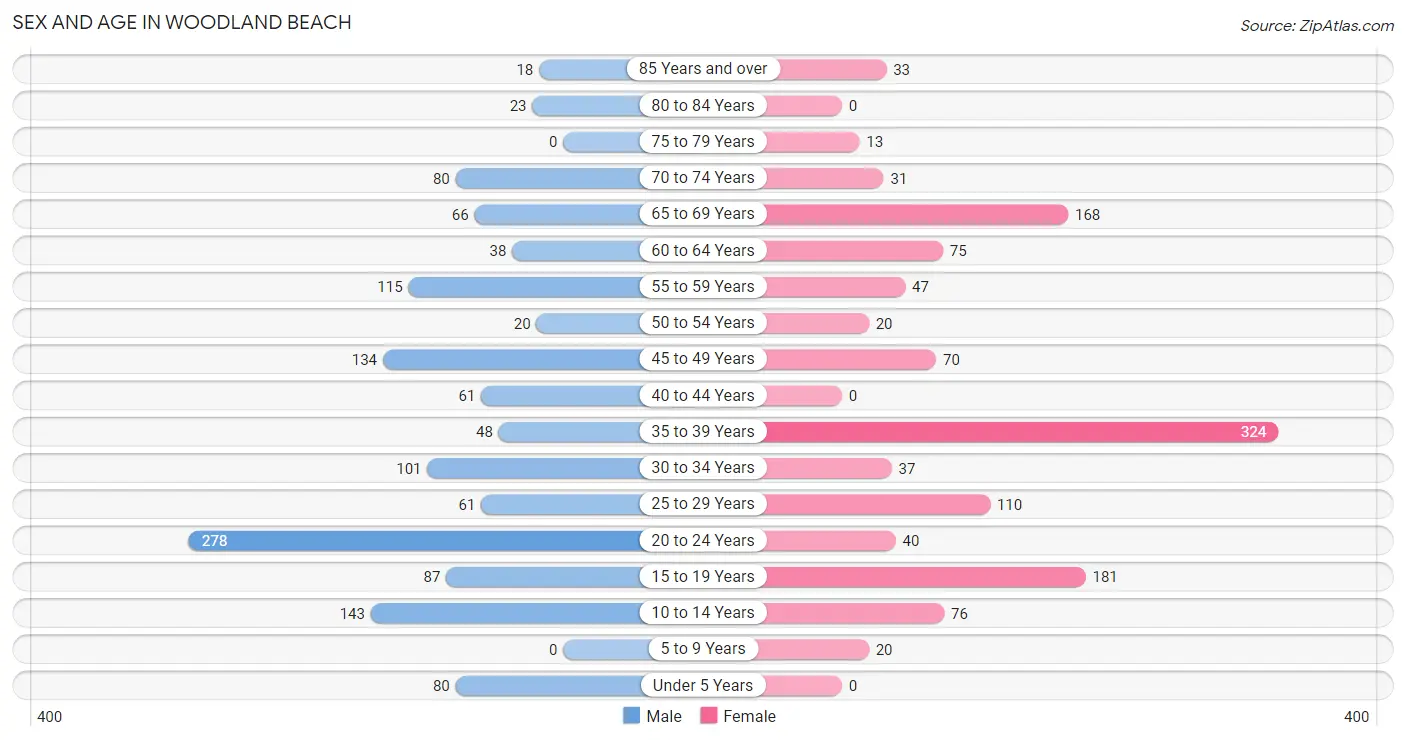Select the 324 female bar for 35 to 39 Years
Image resolution: width=1406 pixels, height=740 pixels.
point(1018,432)
